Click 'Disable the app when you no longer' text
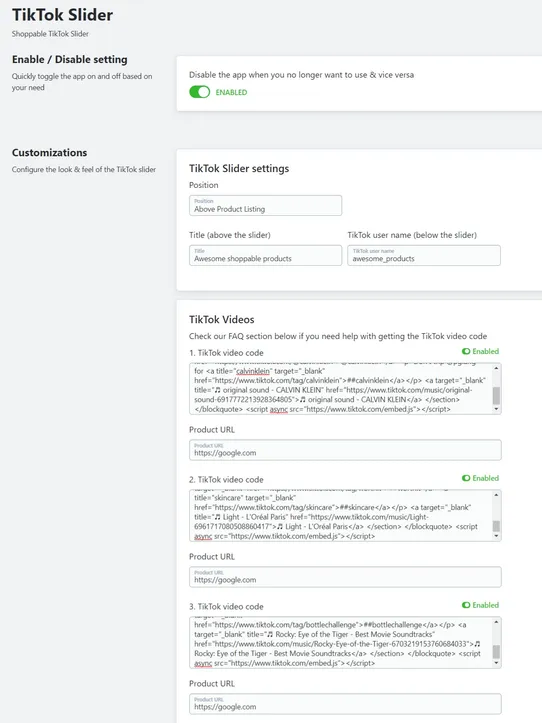This screenshot has width=542, height=723. click(301, 75)
